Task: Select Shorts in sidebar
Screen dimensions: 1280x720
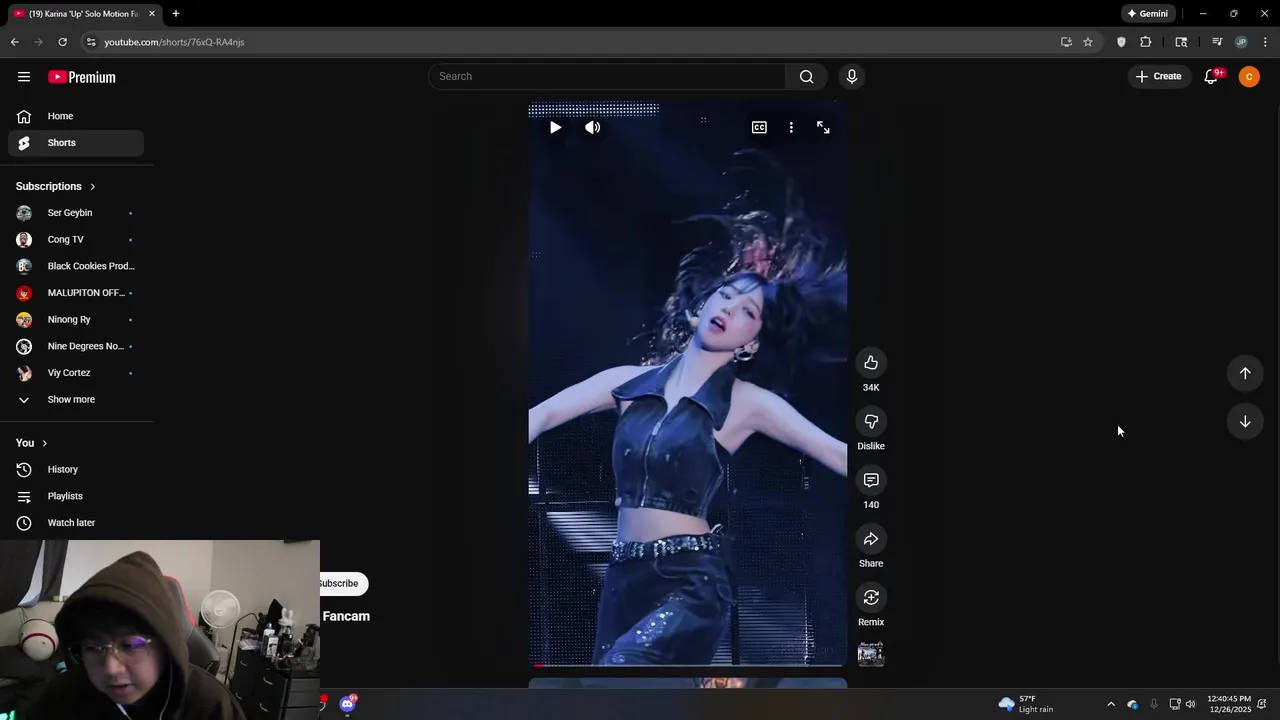Action: (x=76, y=143)
